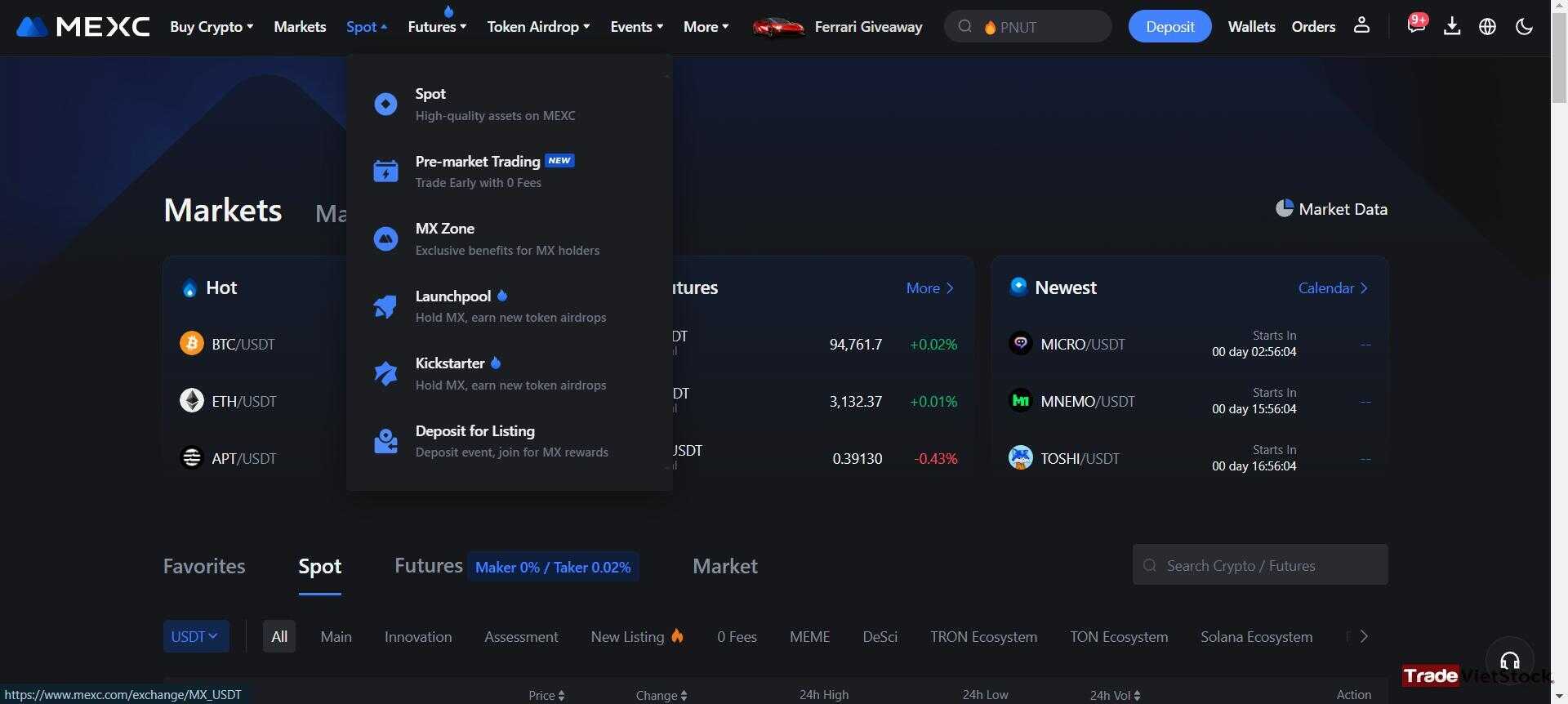Click the MEXC logo
Image resolution: width=1568 pixels, height=704 pixels.
pos(82,27)
